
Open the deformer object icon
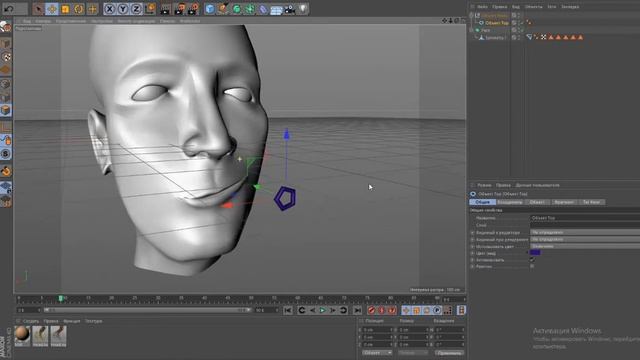(263, 9)
